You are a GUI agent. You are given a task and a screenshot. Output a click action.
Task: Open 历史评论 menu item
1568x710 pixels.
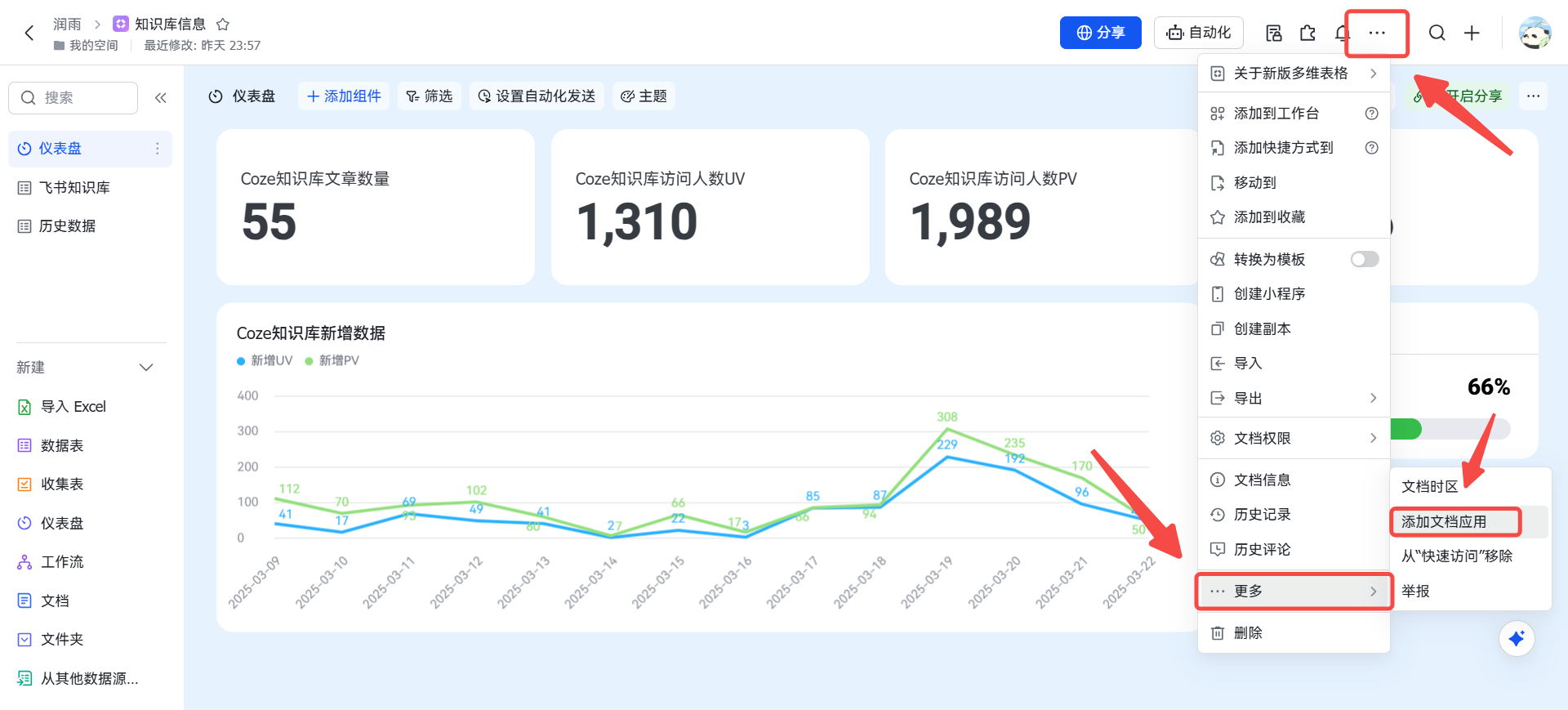coord(1294,550)
